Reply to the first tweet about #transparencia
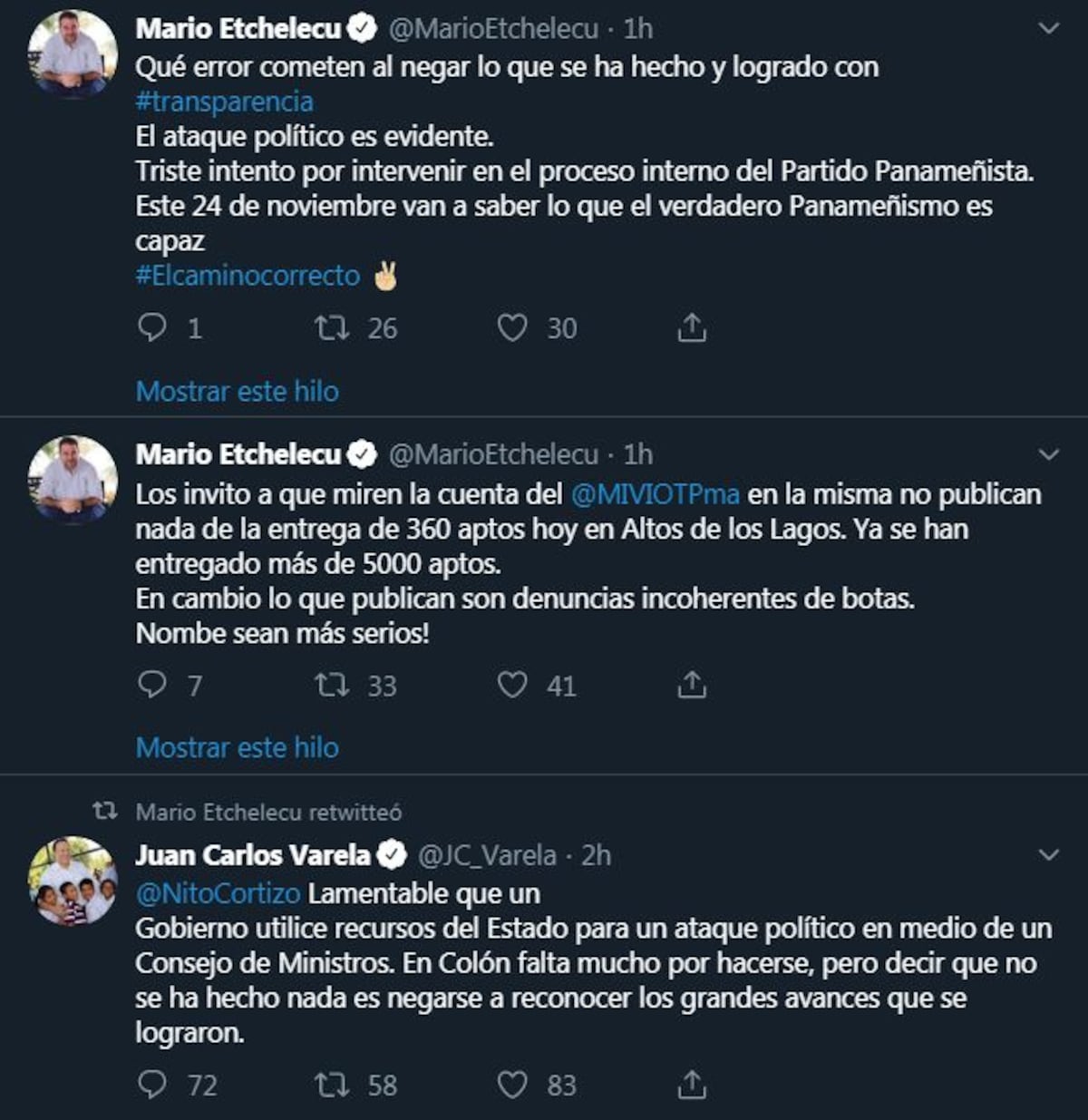This screenshot has width=1088, height=1120. tap(152, 327)
